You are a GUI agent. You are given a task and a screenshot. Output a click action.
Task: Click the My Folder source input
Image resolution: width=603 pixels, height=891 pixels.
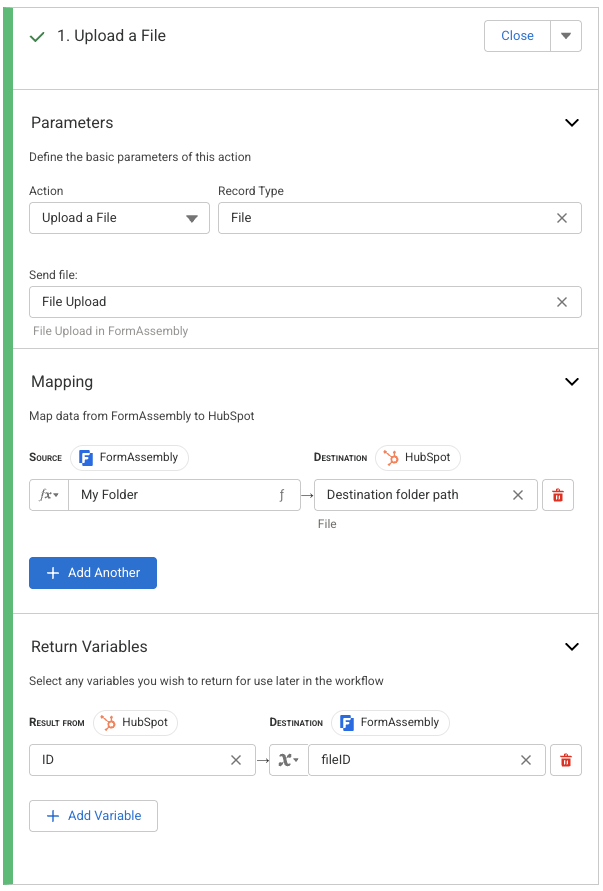(170, 495)
